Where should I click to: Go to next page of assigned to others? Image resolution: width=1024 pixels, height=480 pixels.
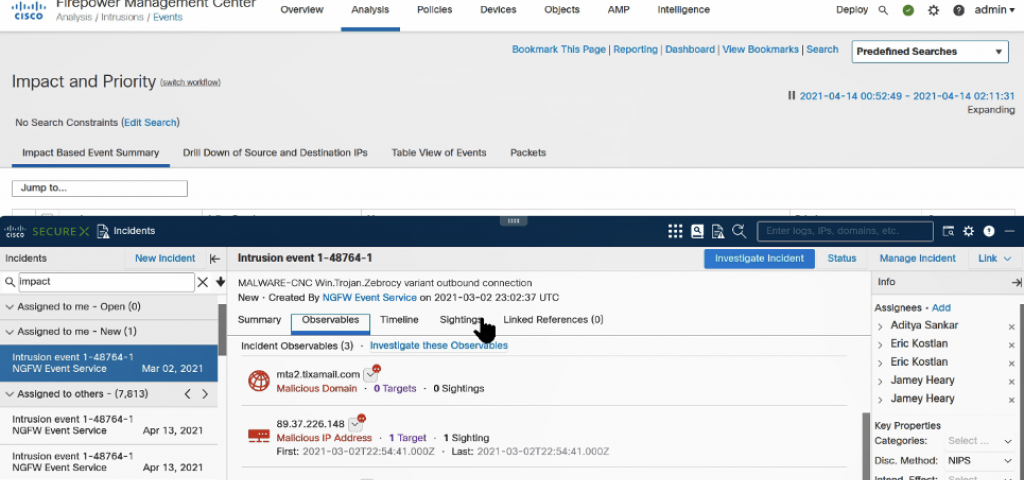(x=205, y=394)
